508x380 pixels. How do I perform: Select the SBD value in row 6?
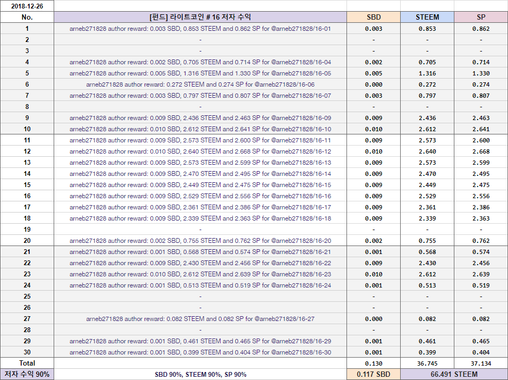[373, 84]
